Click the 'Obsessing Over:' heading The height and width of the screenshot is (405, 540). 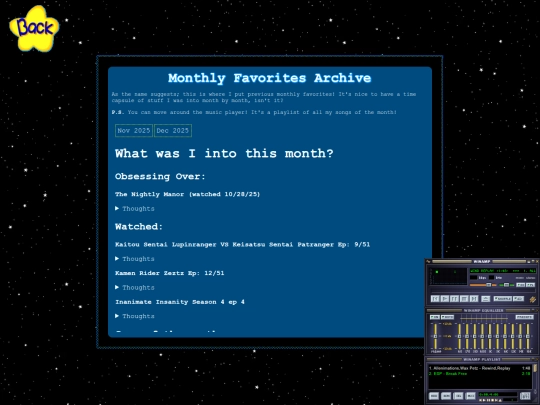160,176
